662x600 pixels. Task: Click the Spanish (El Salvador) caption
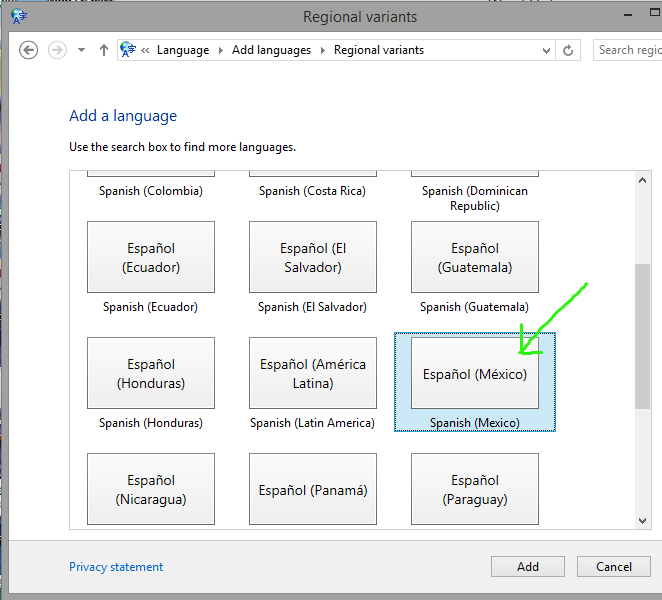coord(312,307)
